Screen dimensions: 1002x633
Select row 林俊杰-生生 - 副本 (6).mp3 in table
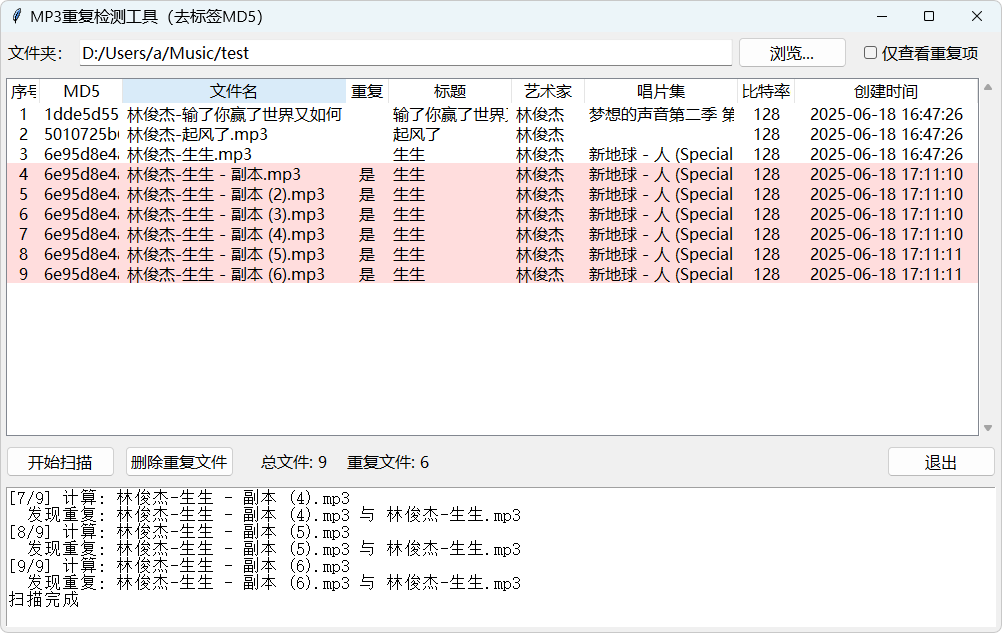tap(492, 274)
